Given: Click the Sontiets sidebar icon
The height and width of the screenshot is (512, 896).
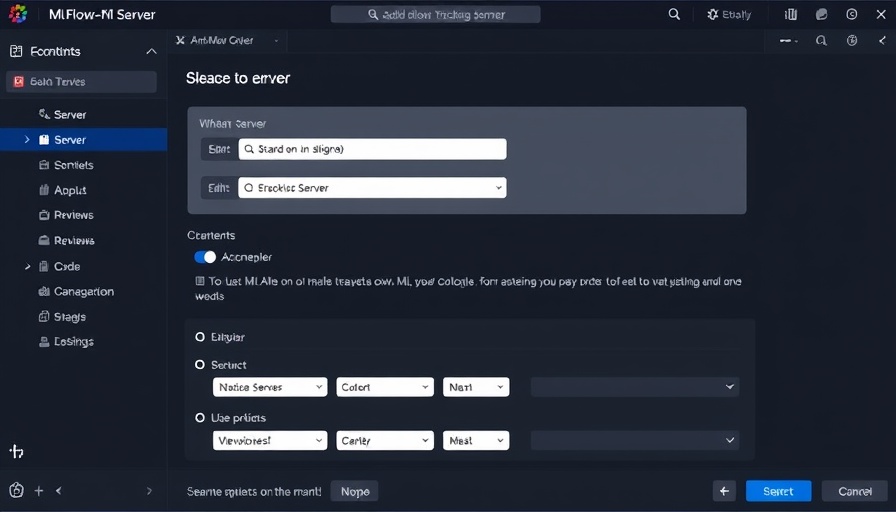Looking at the screenshot, I should (x=44, y=165).
